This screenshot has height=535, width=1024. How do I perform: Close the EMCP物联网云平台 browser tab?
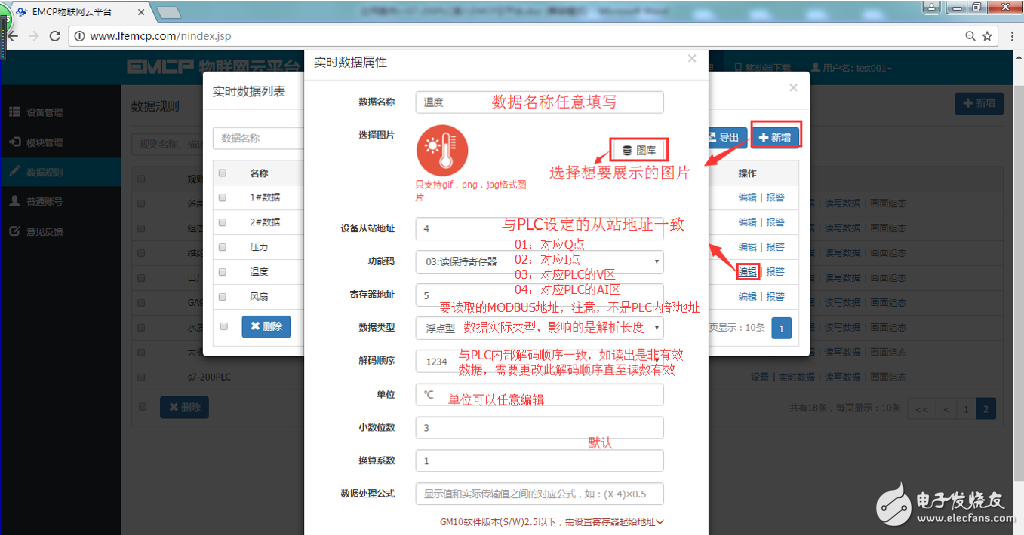[x=141, y=12]
